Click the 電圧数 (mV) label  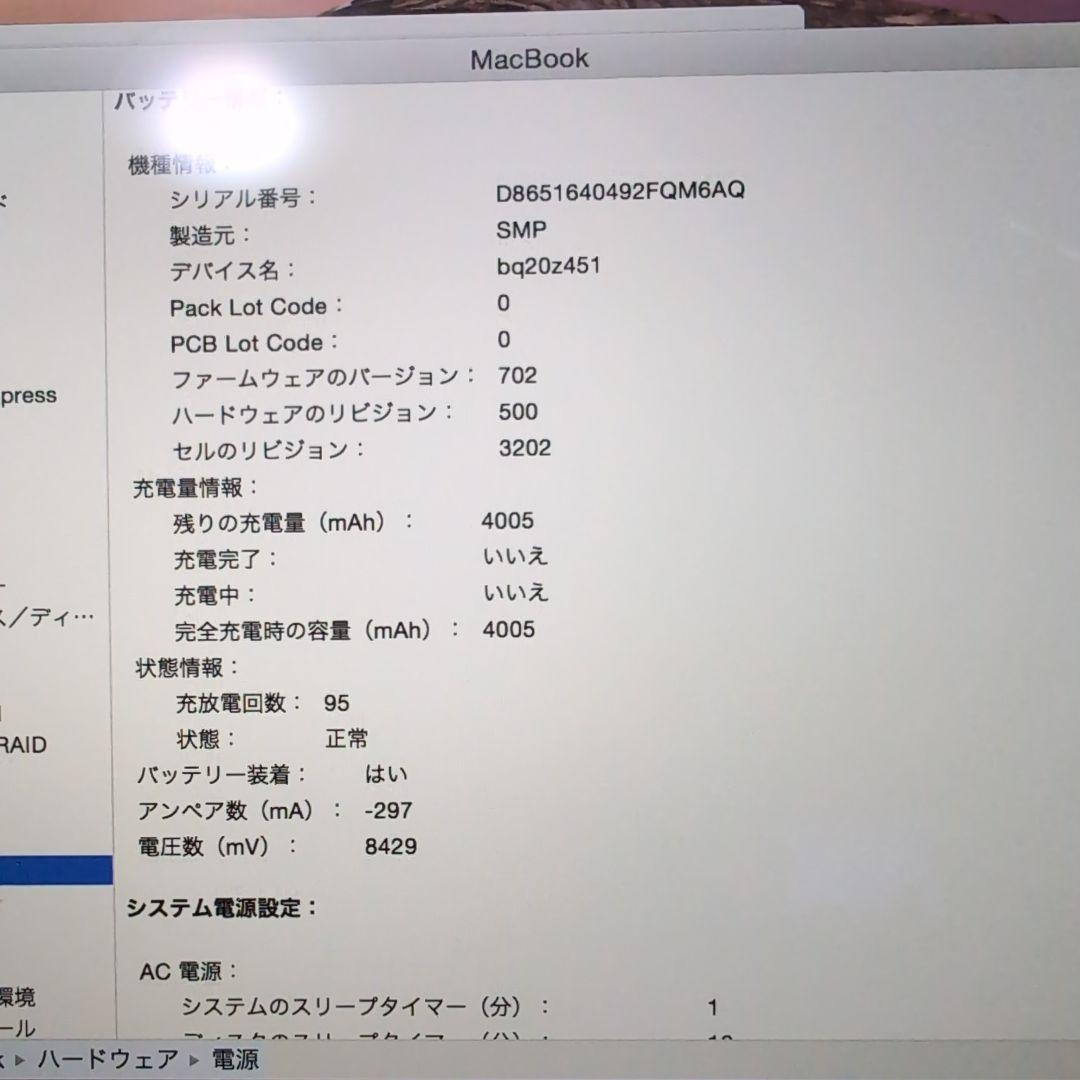point(218,847)
